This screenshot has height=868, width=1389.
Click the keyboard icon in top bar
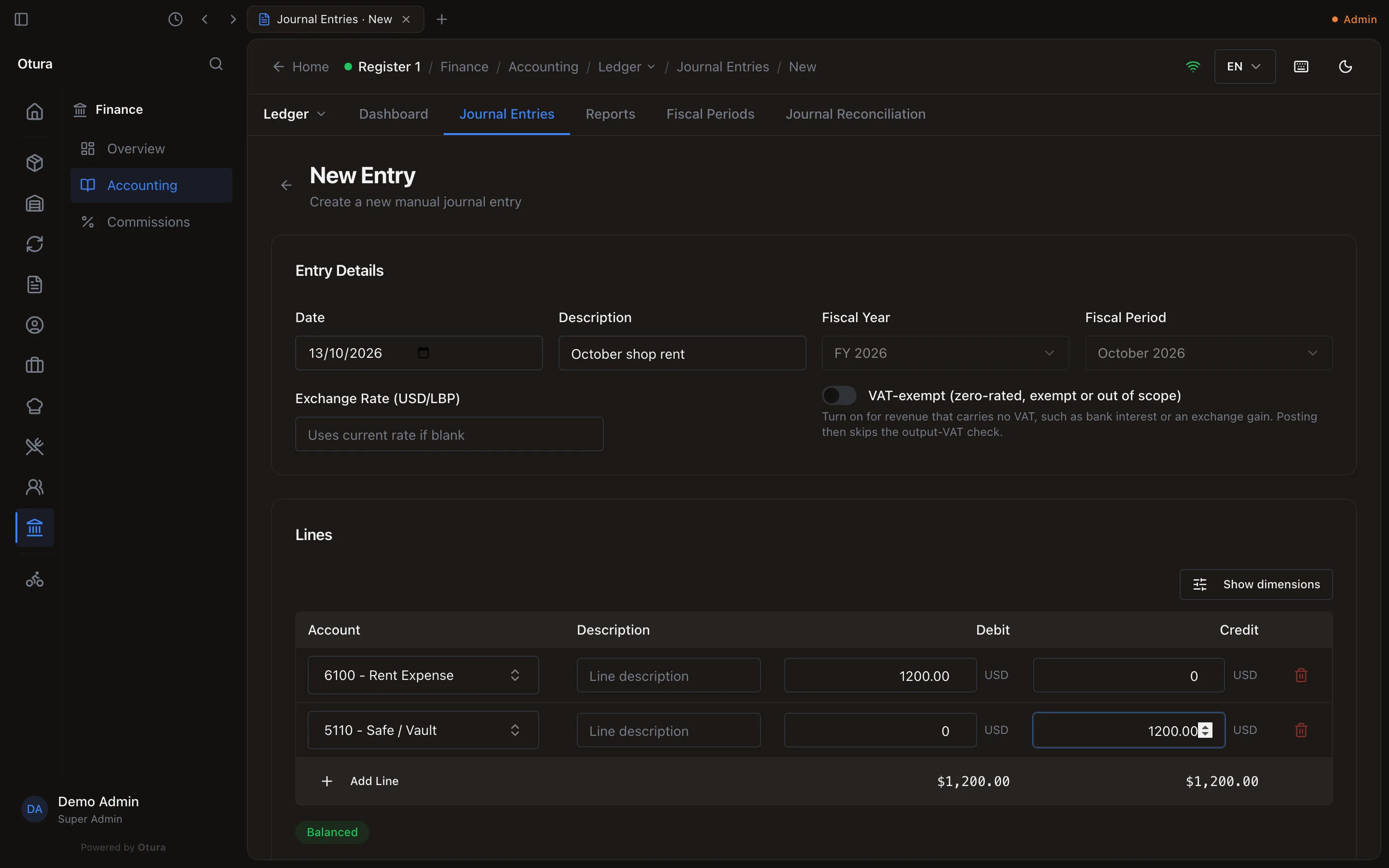pos(1301,67)
